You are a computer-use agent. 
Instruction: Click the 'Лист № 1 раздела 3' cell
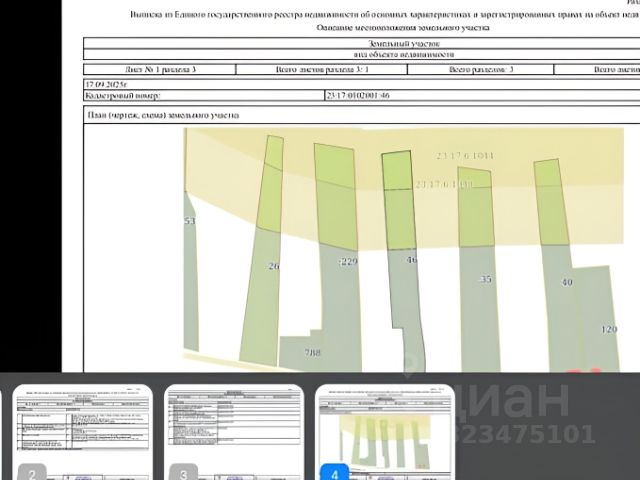(160, 69)
